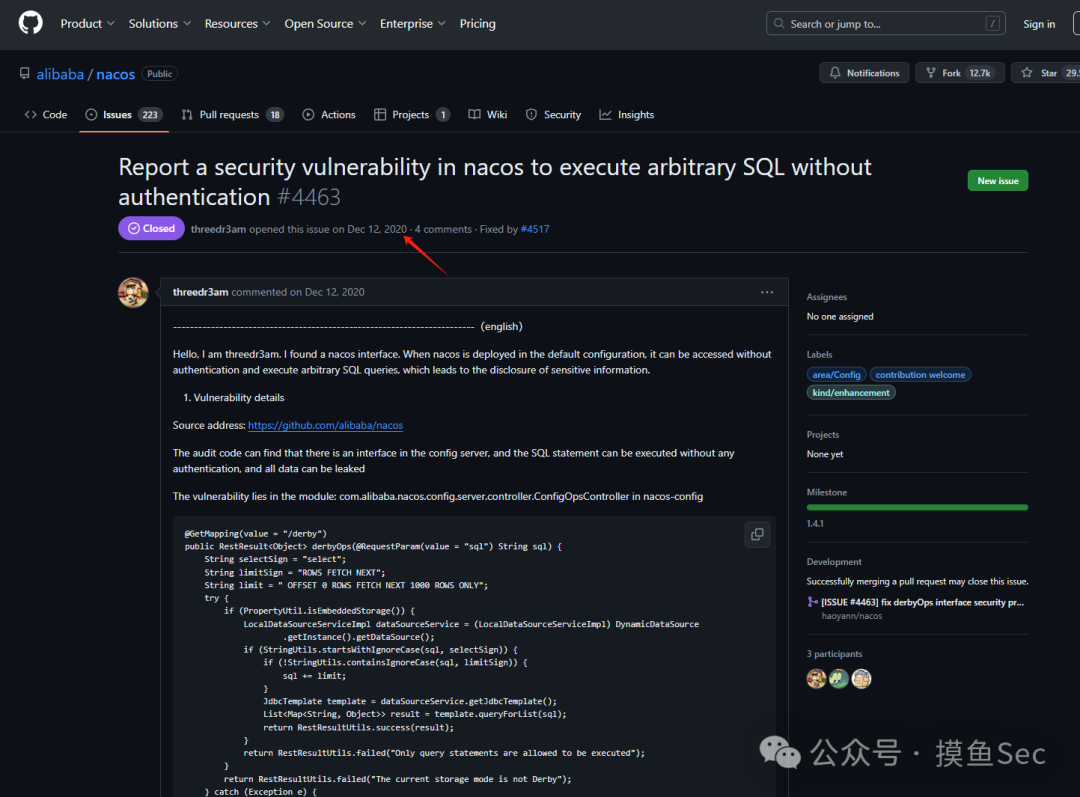Open the alibaba owner link
1080x797 pixels.
[x=60, y=74]
